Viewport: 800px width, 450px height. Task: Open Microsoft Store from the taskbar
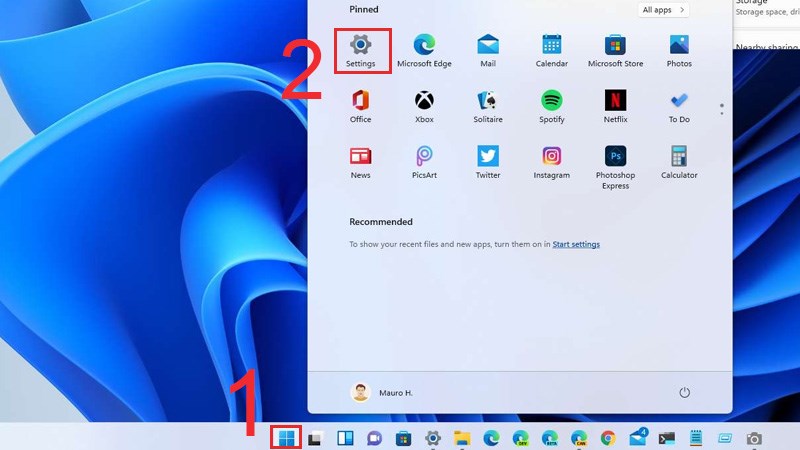tap(403, 438)
